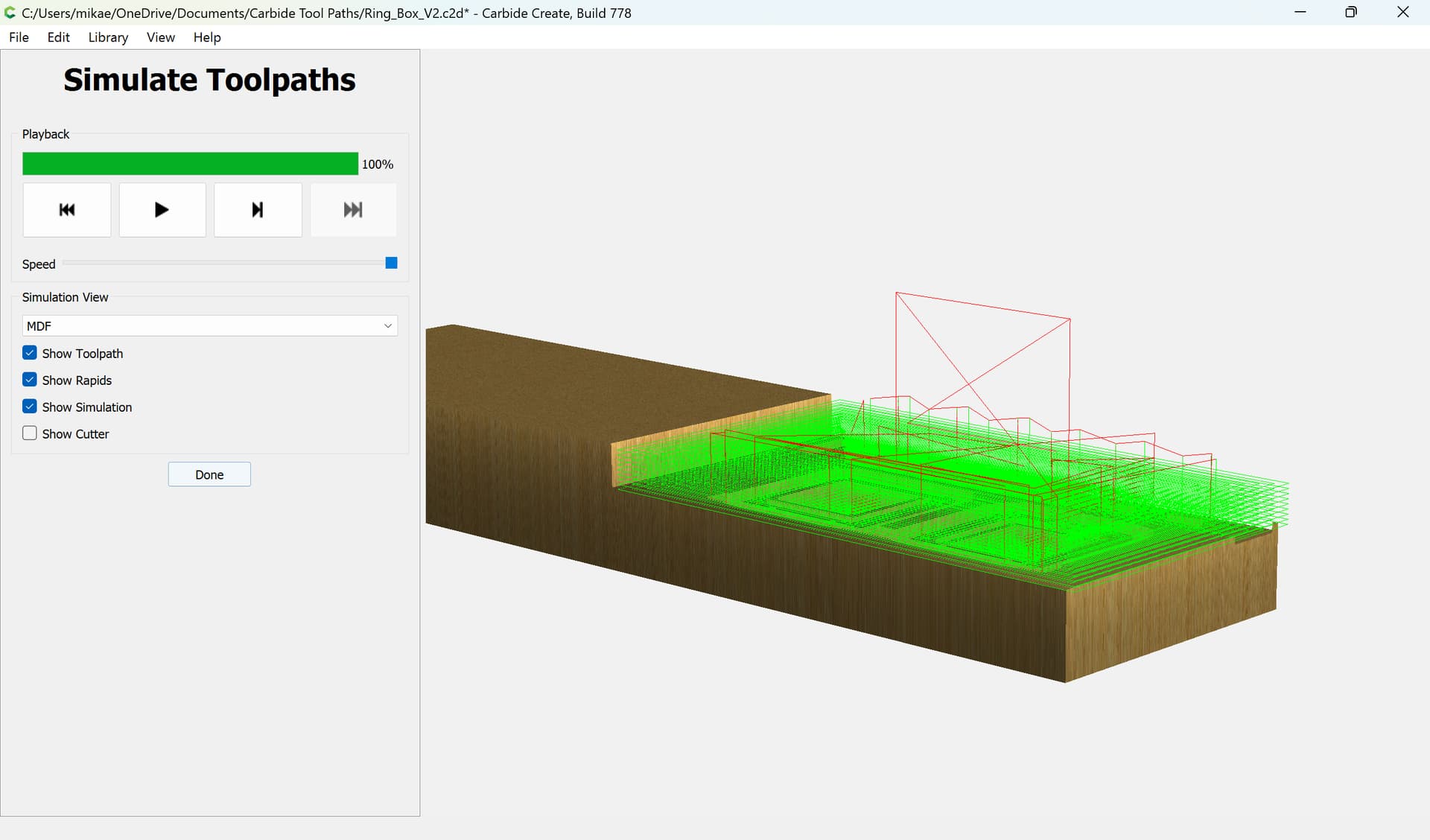Click the Done button
Image resolution: width=1430 pixels, height=840 pixels.
point(209,474)
